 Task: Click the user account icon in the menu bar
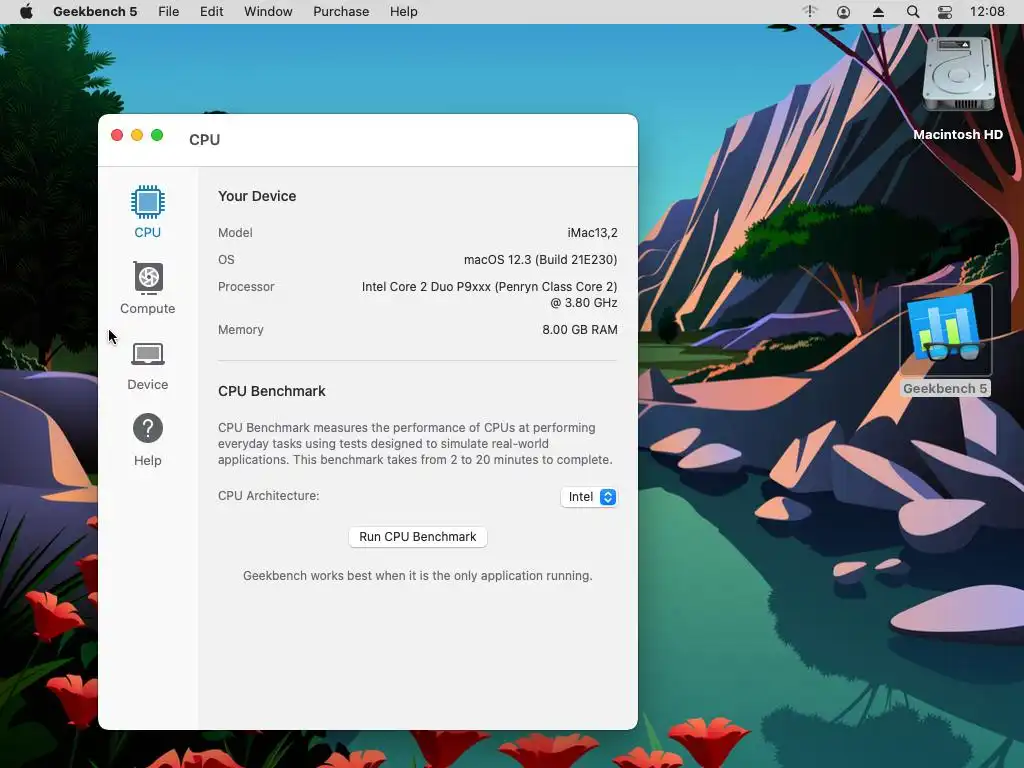(x=843, y=12)
